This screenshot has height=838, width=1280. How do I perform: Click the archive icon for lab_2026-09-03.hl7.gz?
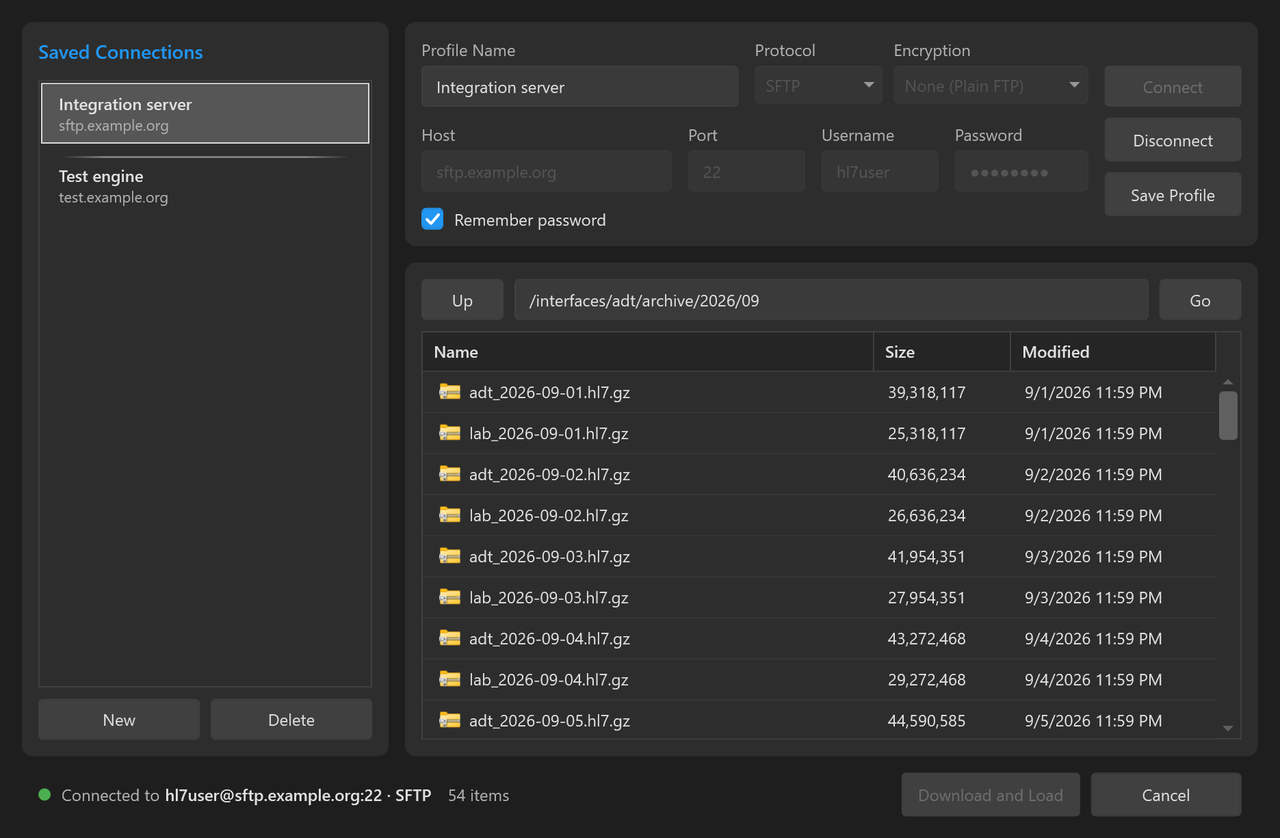pyautogui.click(x=449, y=597)
